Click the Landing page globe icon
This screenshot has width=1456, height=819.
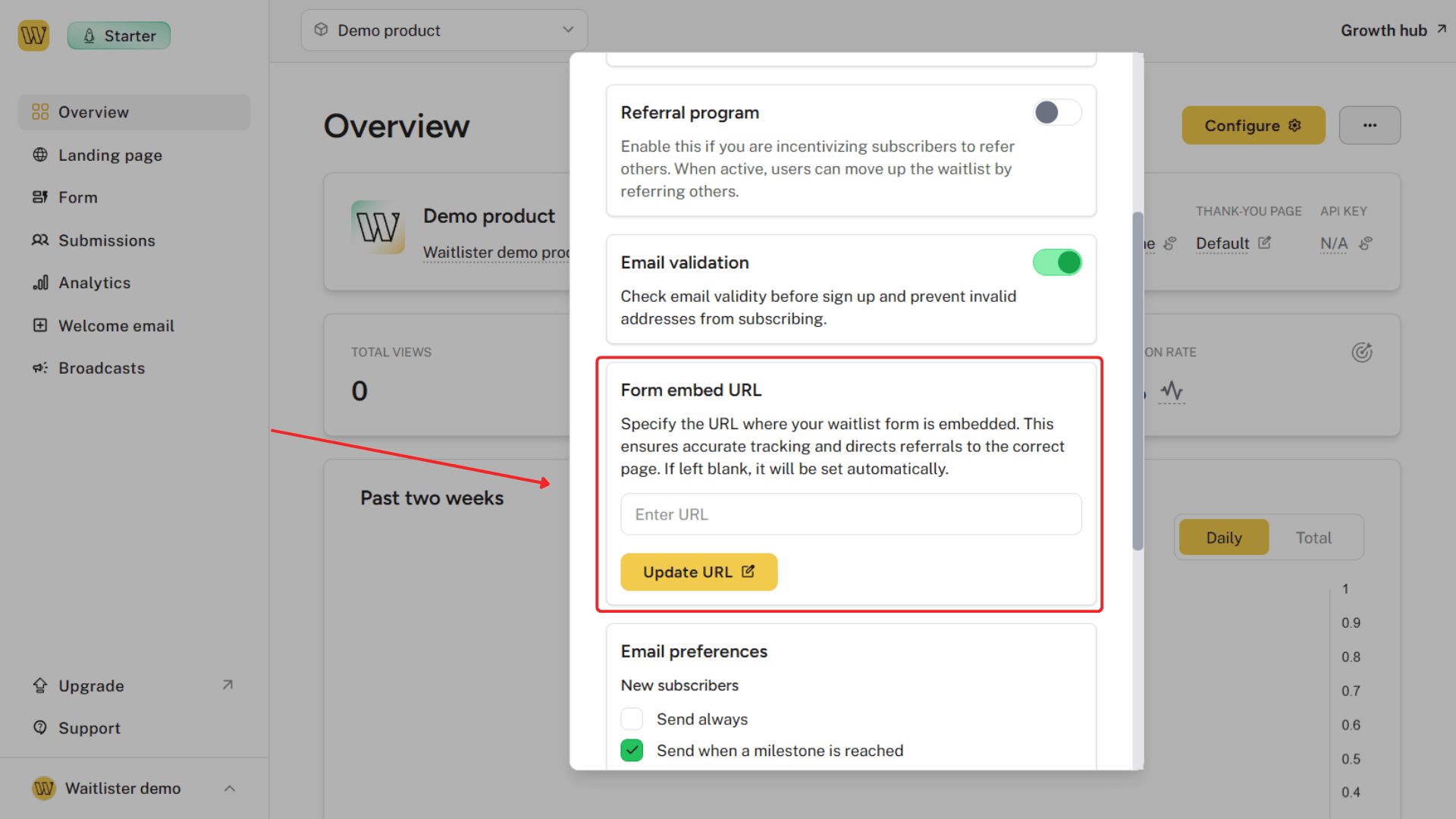(x=40, y=155)
